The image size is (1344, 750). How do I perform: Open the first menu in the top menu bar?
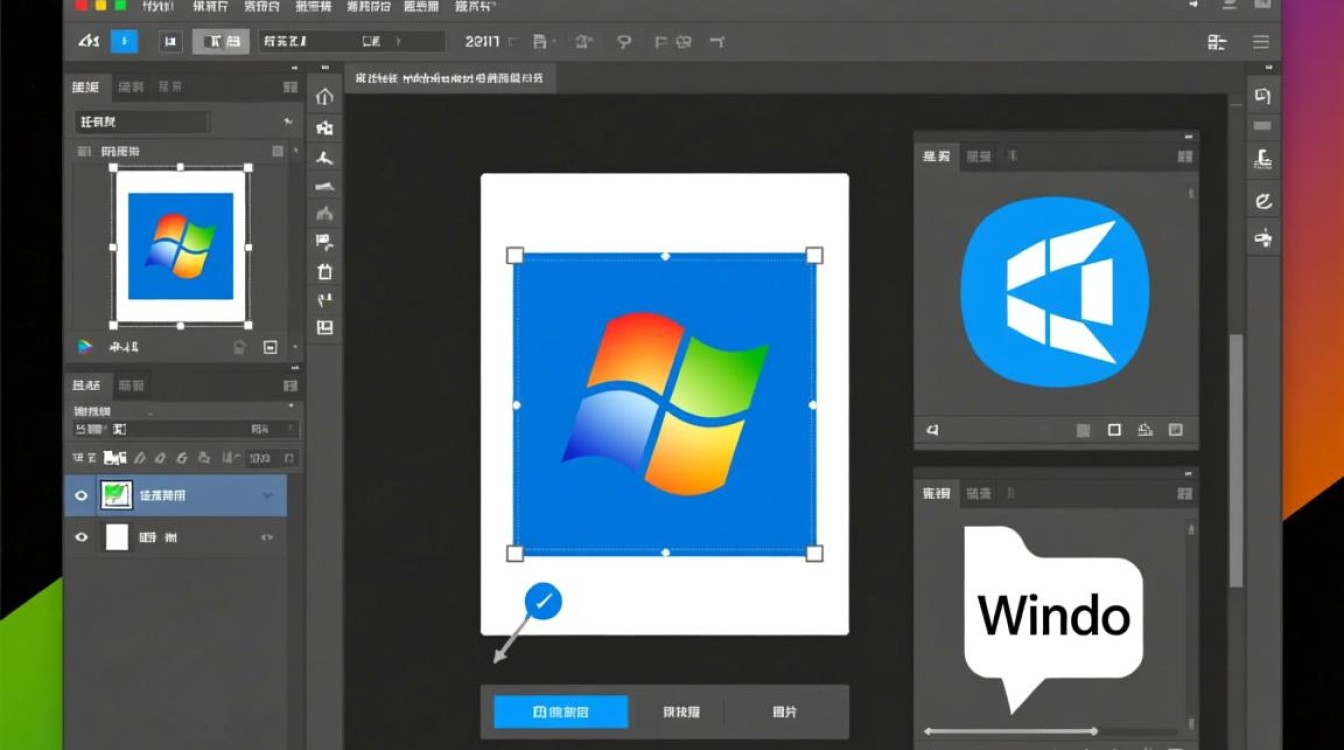click(x=156, y=7)
